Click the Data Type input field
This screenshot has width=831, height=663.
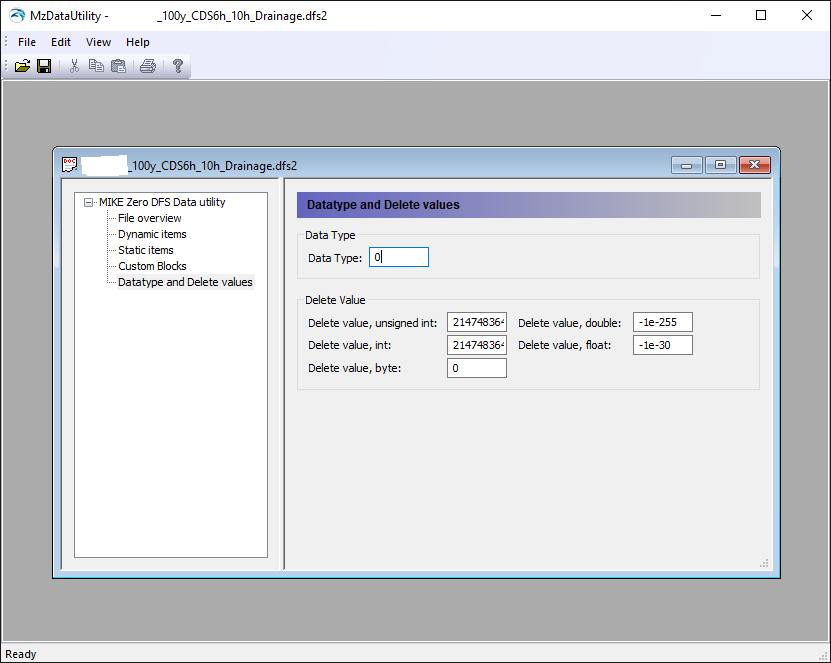[398, 258]
